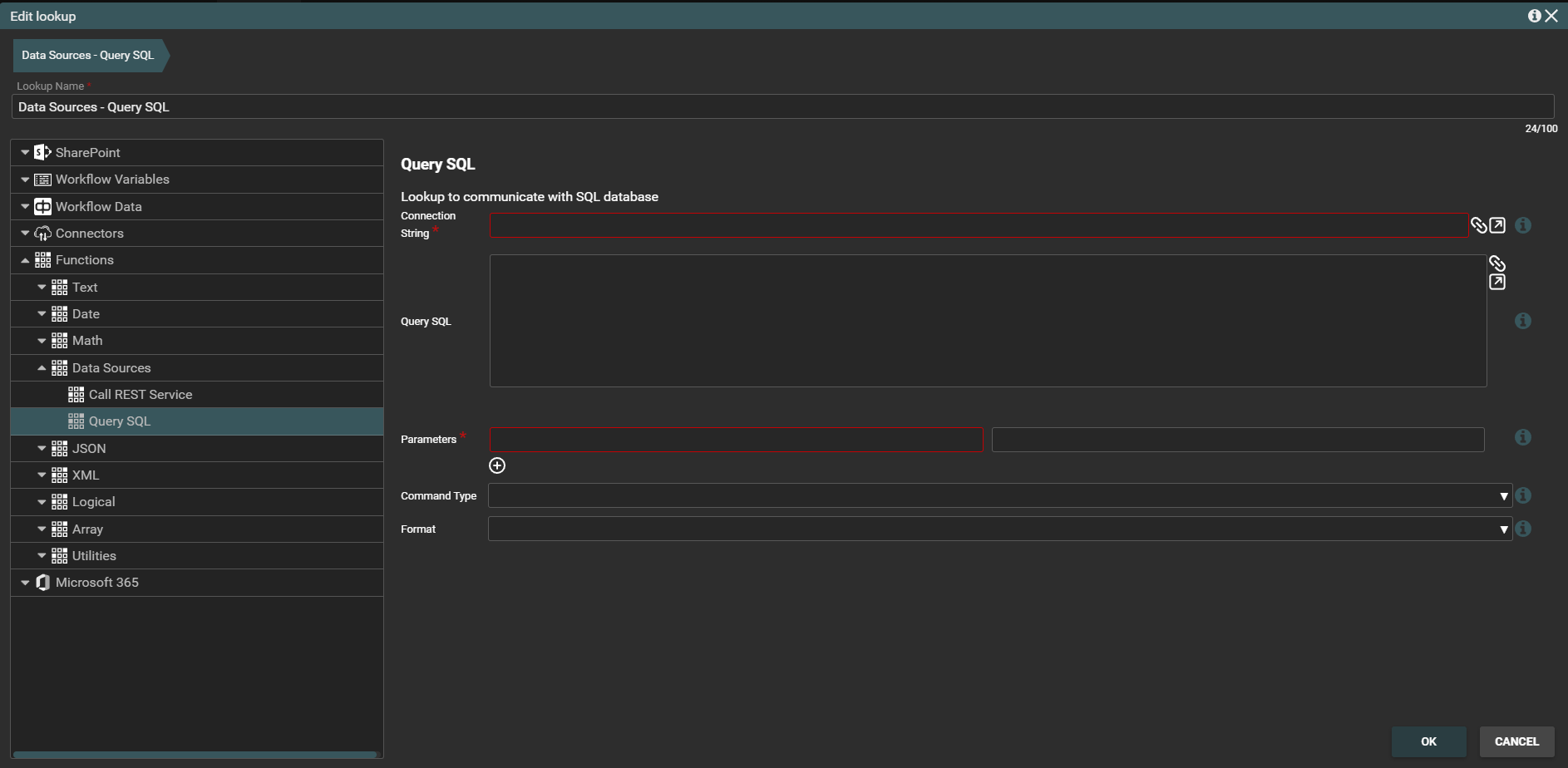This screenshot has width=1568, height=768.
Task: Open the Command Type dropdown
Action: coord(999,496)
